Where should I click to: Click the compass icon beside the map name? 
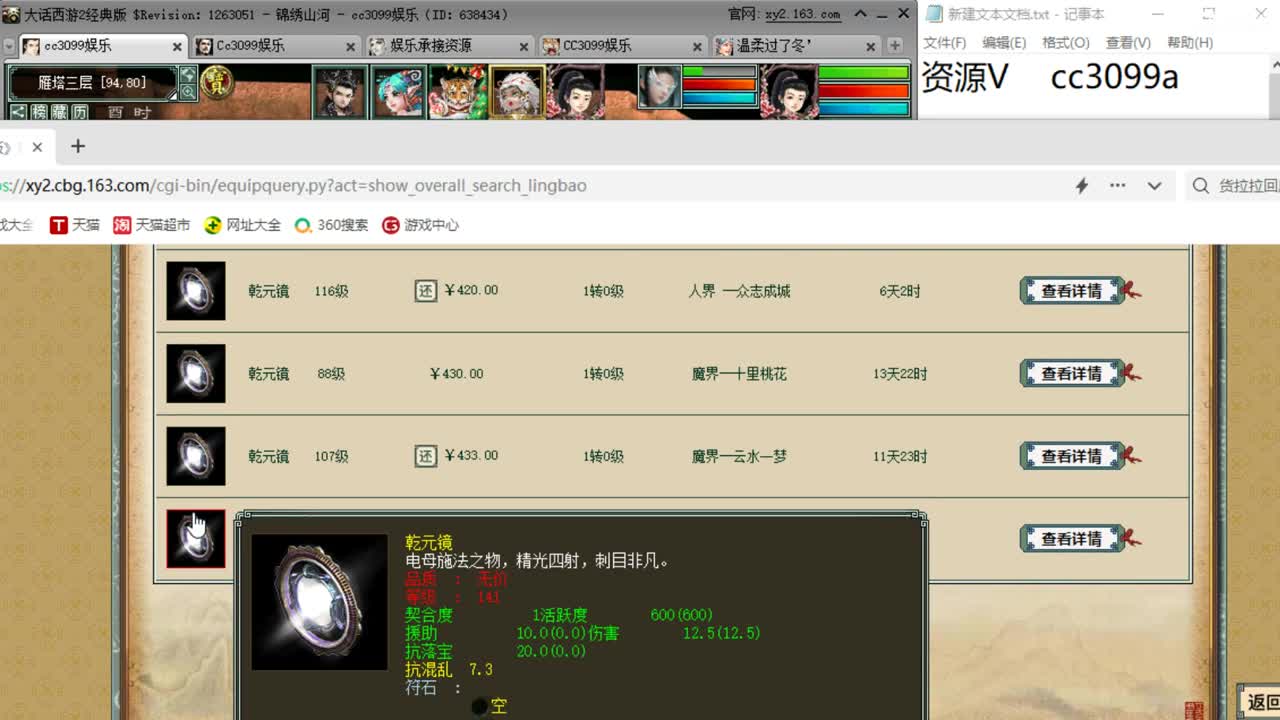coord(188,75)
